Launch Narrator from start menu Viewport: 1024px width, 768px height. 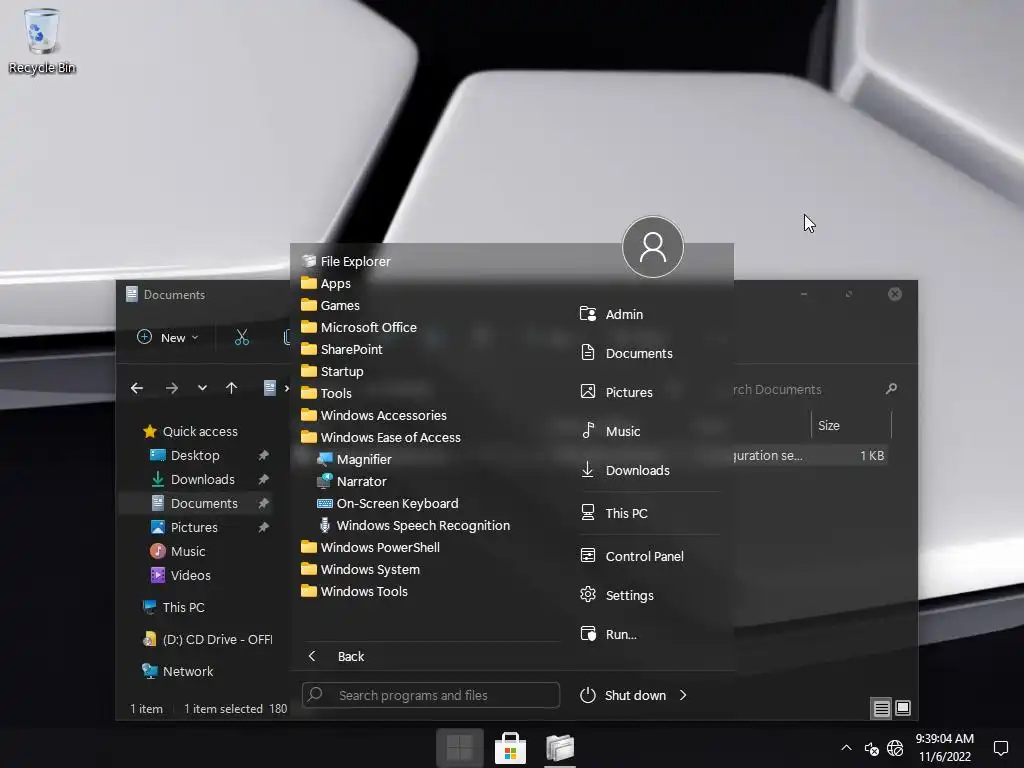click(351, 481)
